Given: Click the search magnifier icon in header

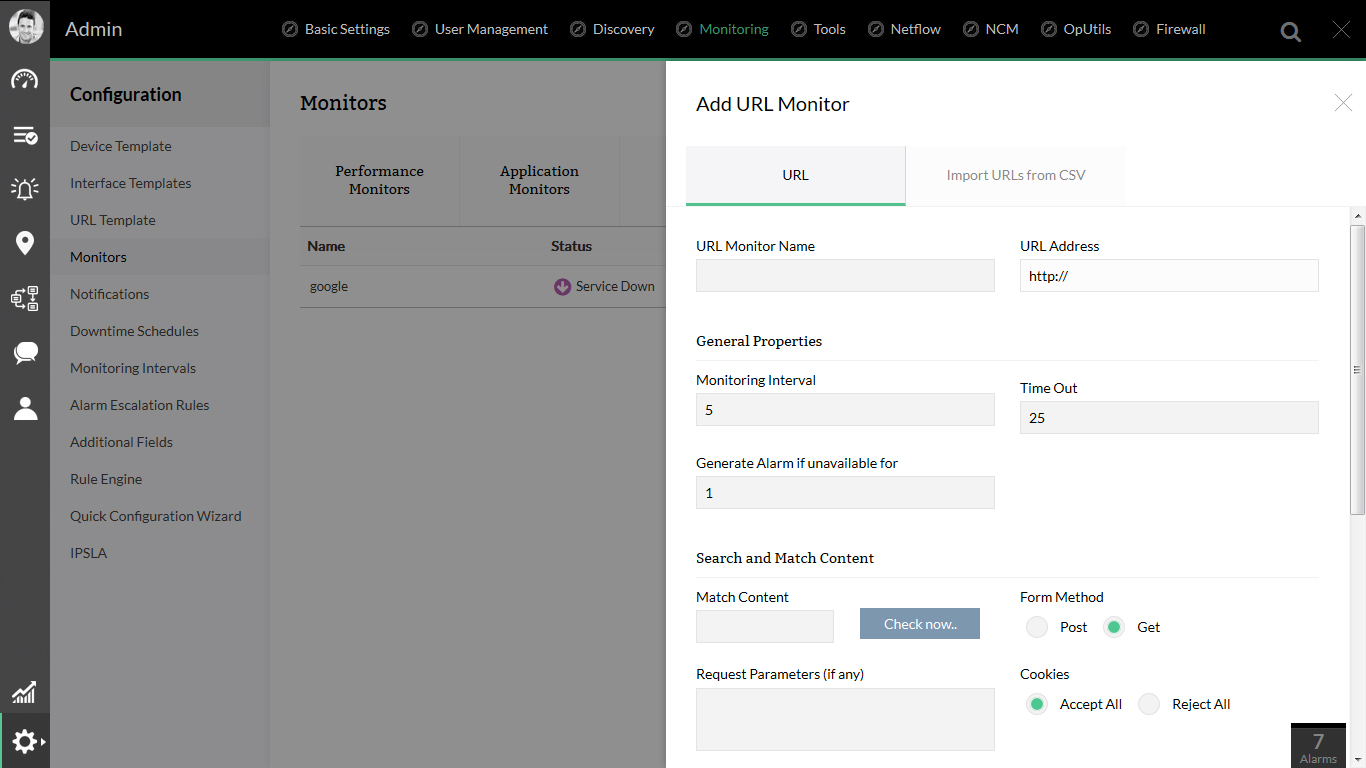Looking at the screenshot, I should pyautogui.click(x=1291, y=32).
